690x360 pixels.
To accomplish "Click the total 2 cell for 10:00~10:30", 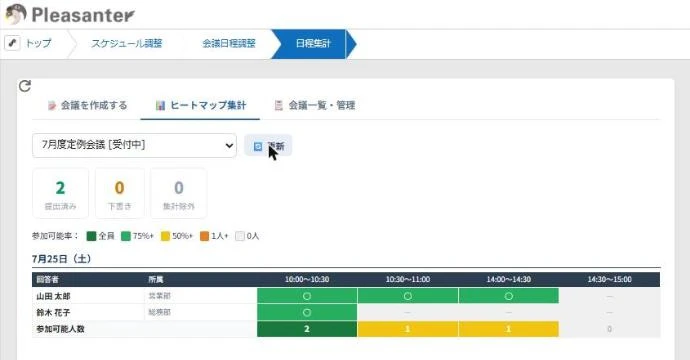I will point(307,329).
